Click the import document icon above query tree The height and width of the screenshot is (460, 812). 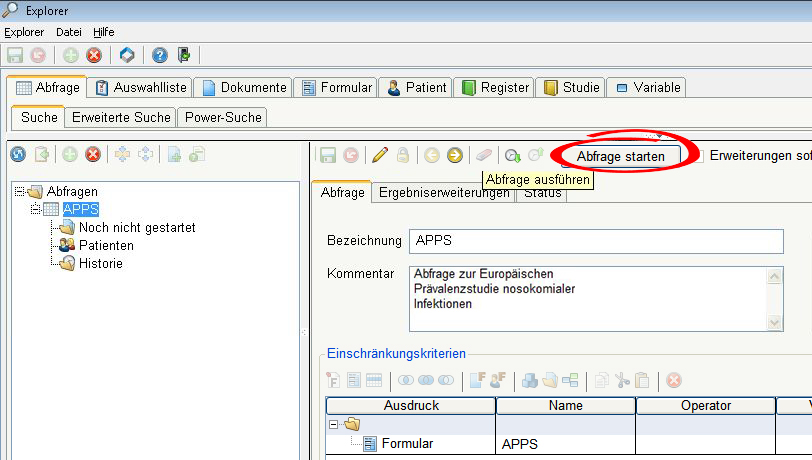pos(41,154)
